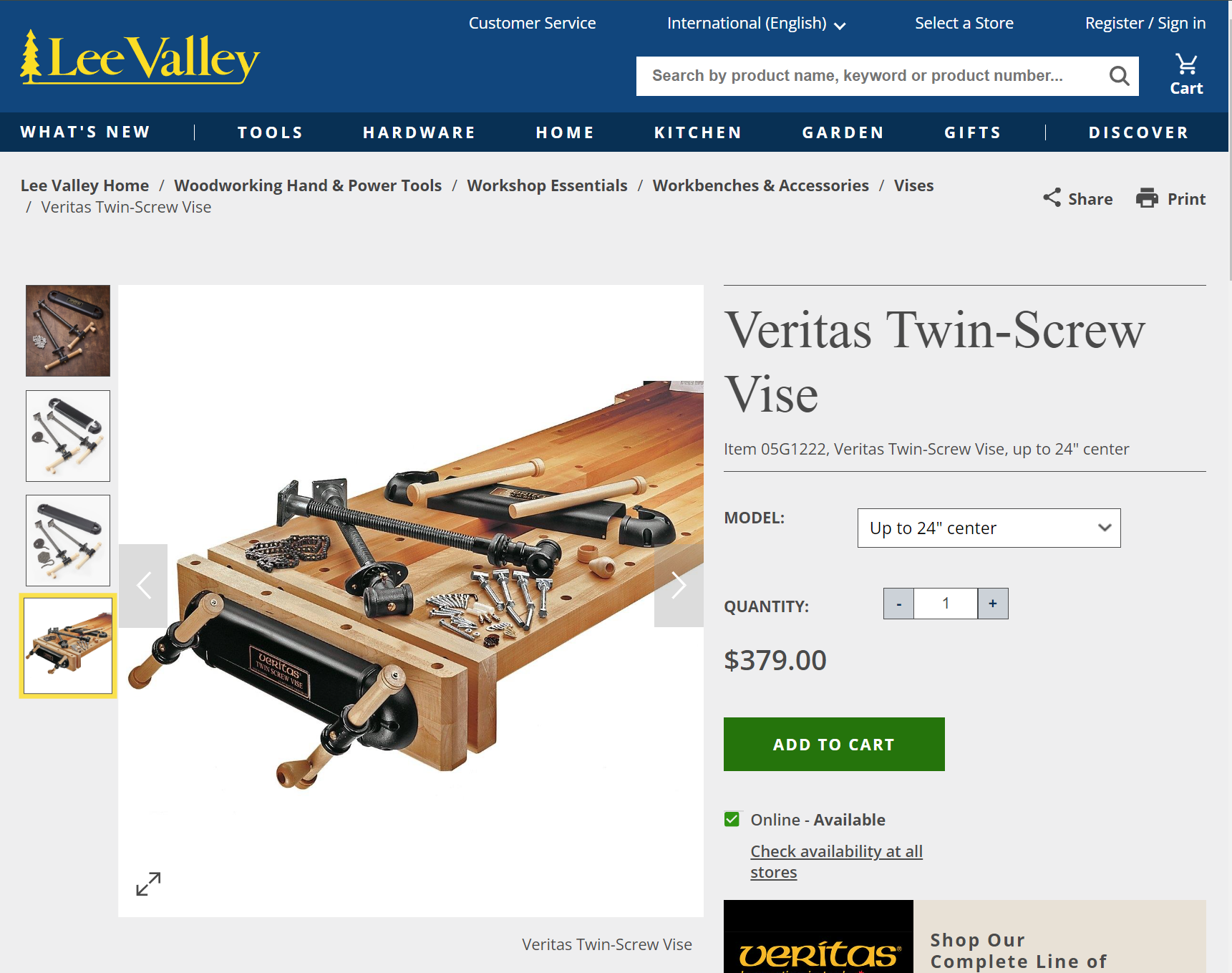Screen dimensions: 1232x973
Task: Open the Tools navigation menu
Action: [x=271, y=132]
